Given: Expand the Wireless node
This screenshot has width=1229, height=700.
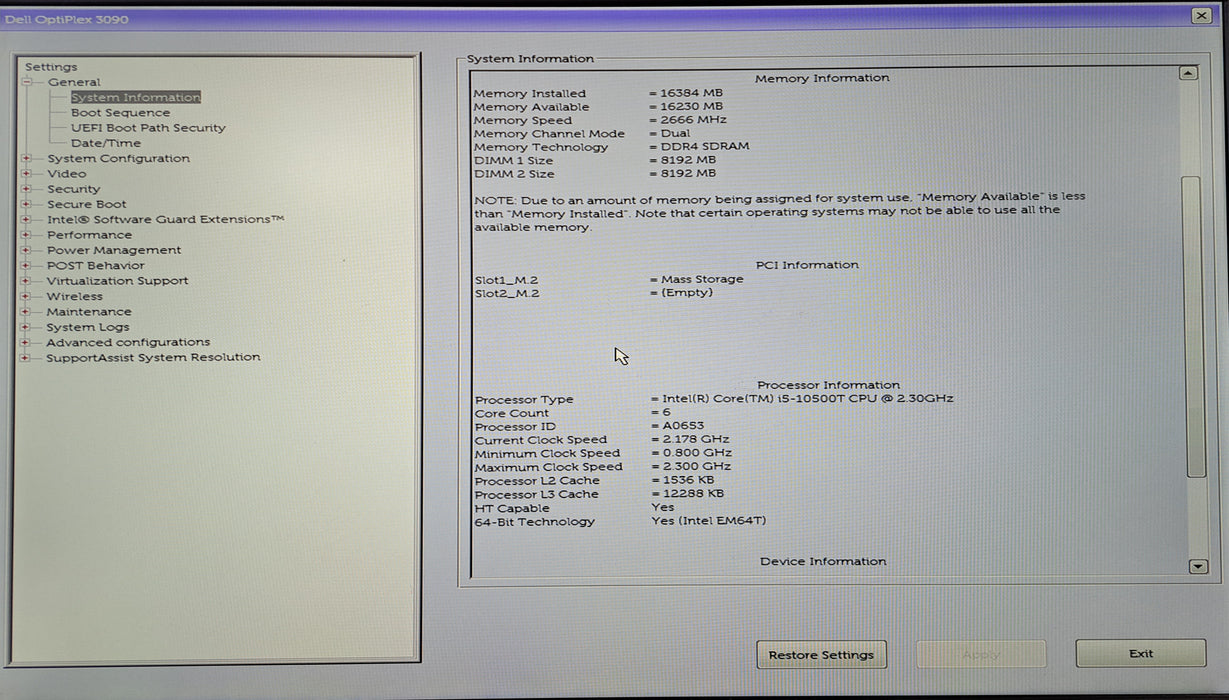Looking at the screenshot, I should coord(26,296).
